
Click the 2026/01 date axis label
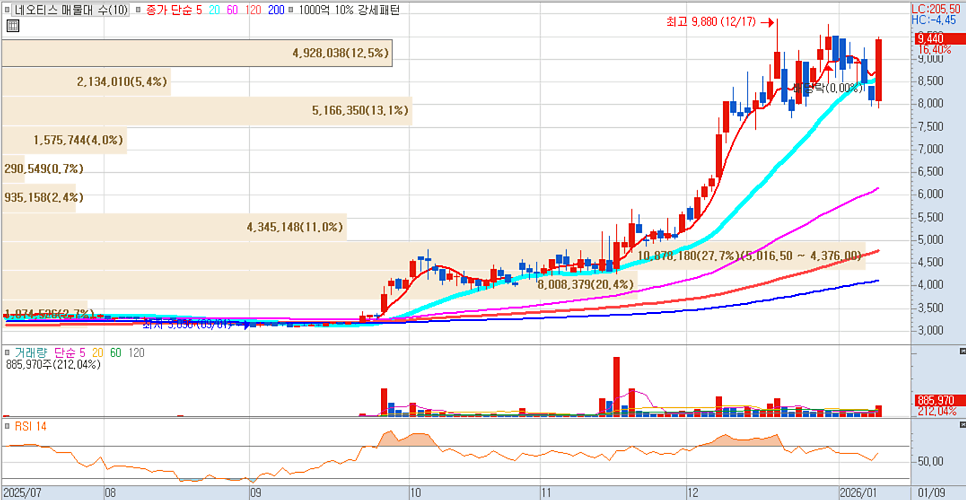856,493
